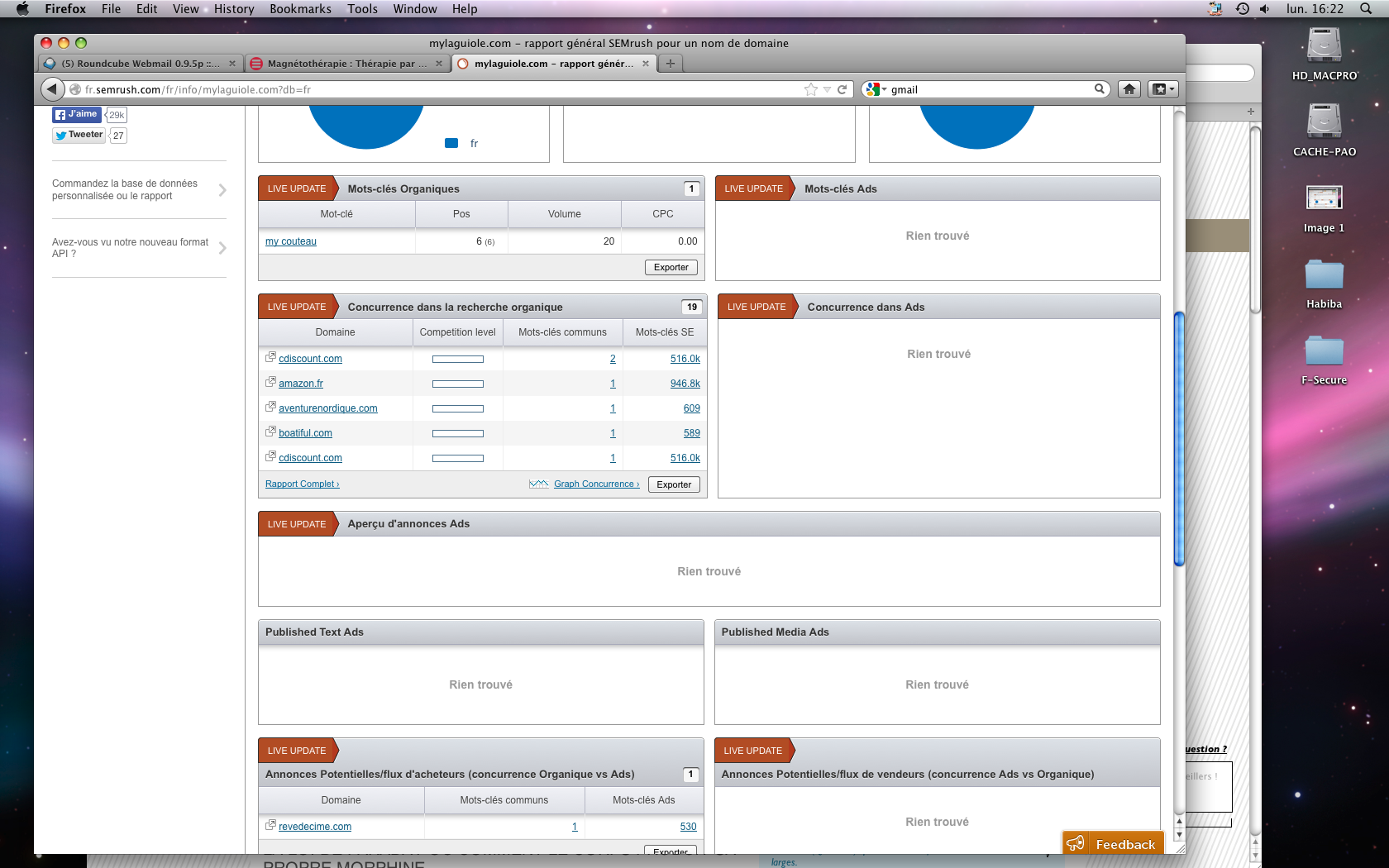The image size is (1389, 868).
Task: Click the Mots-clés SE column header
Action: click(665, 332)
